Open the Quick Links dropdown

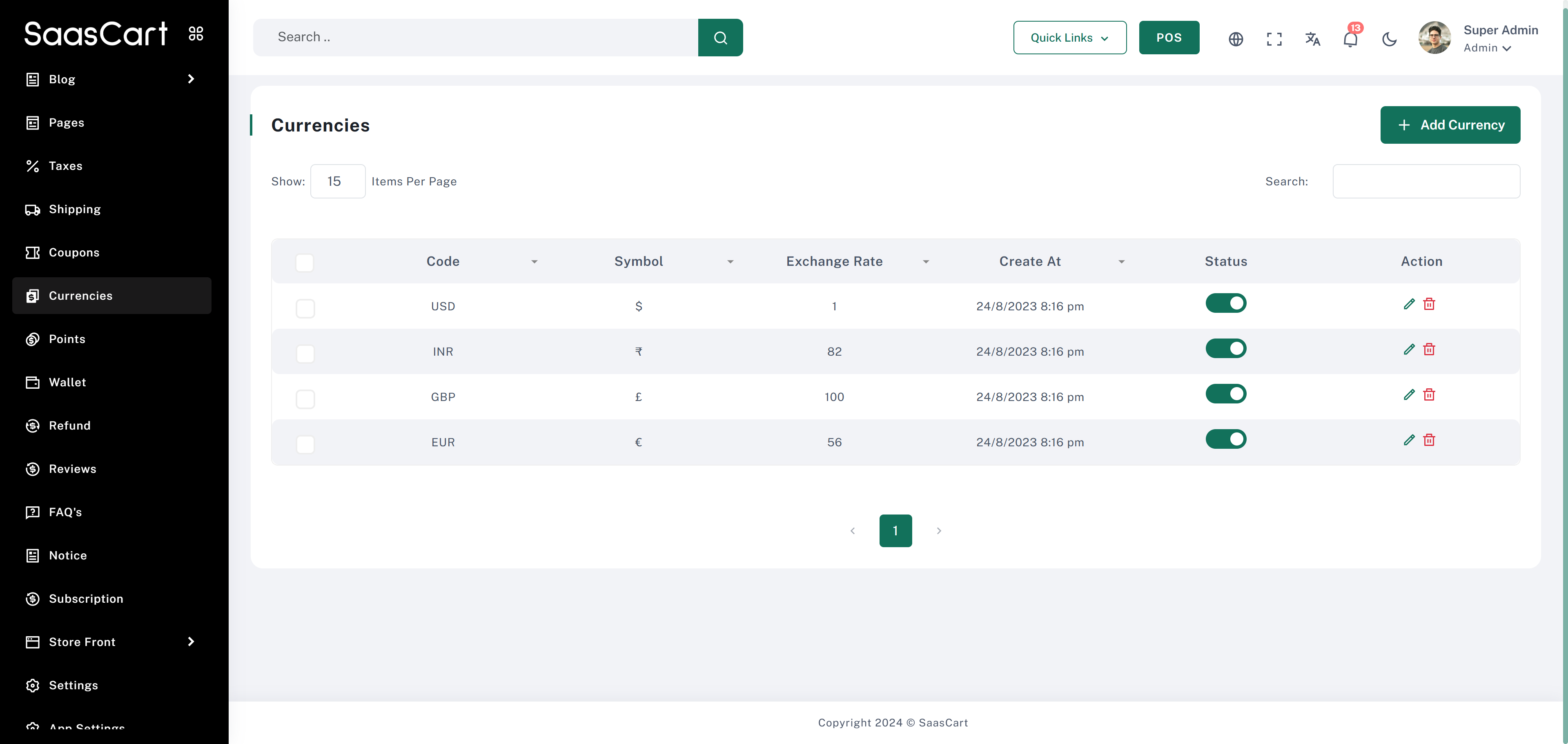coord(1069,38)
